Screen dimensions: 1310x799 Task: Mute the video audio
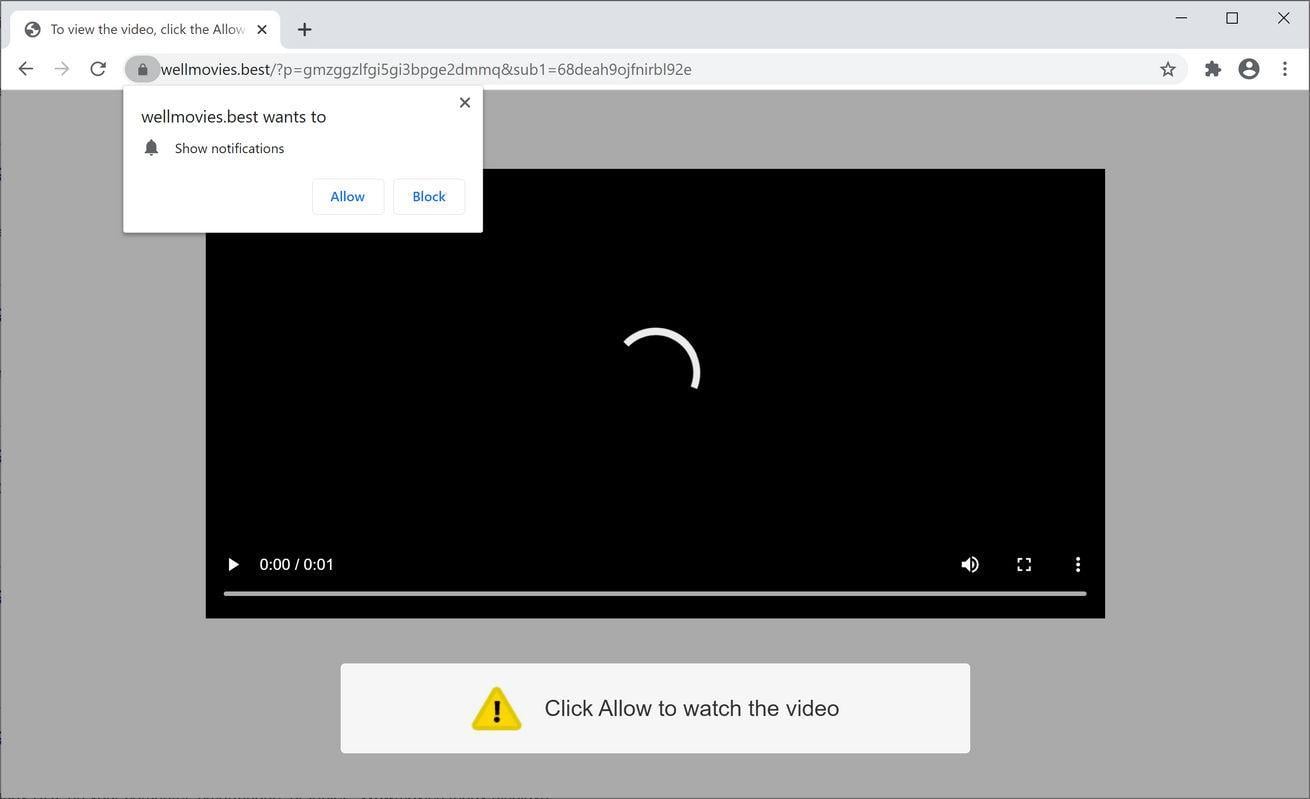click(x=970, y=564)
